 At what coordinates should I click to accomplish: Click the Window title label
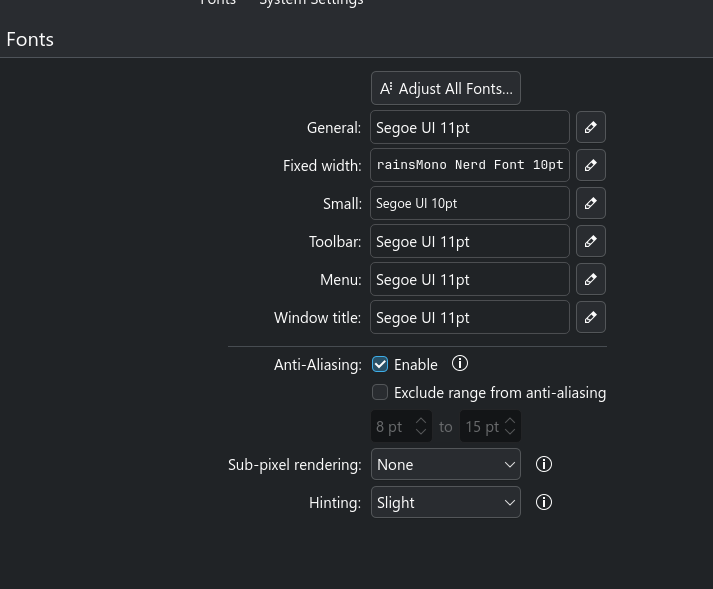click(317, 317)
